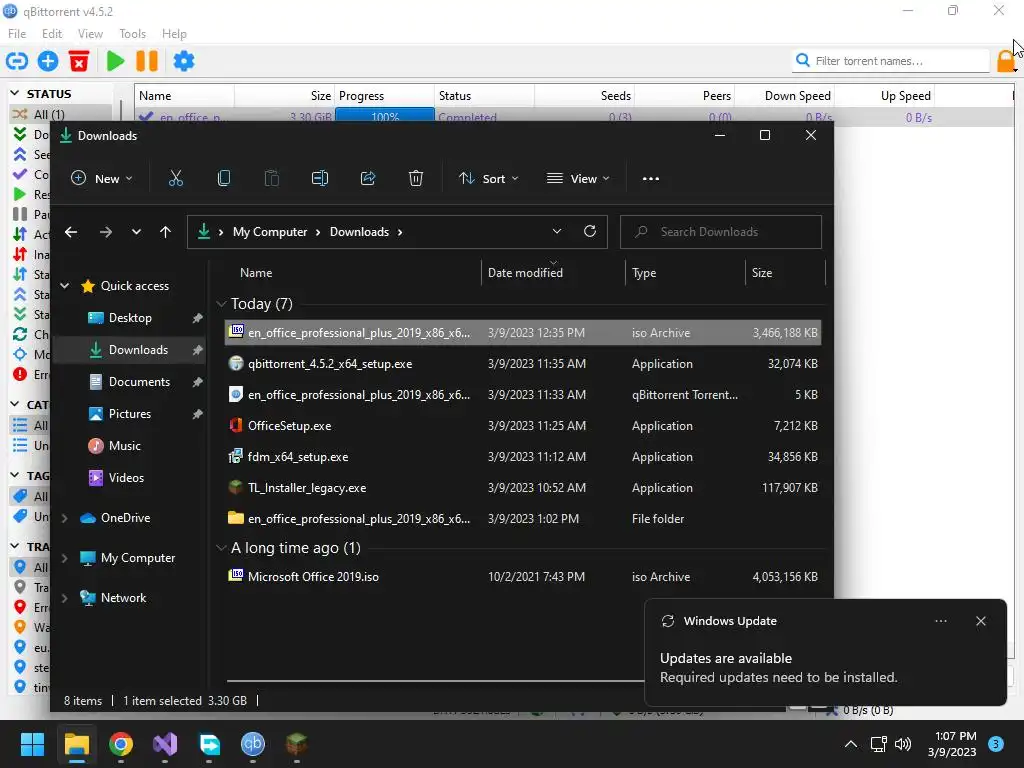The width and height of the screenshot is (1024, 768).
Task: Click Copy icon in Explorer toolbar
Action: click(224, 178)
